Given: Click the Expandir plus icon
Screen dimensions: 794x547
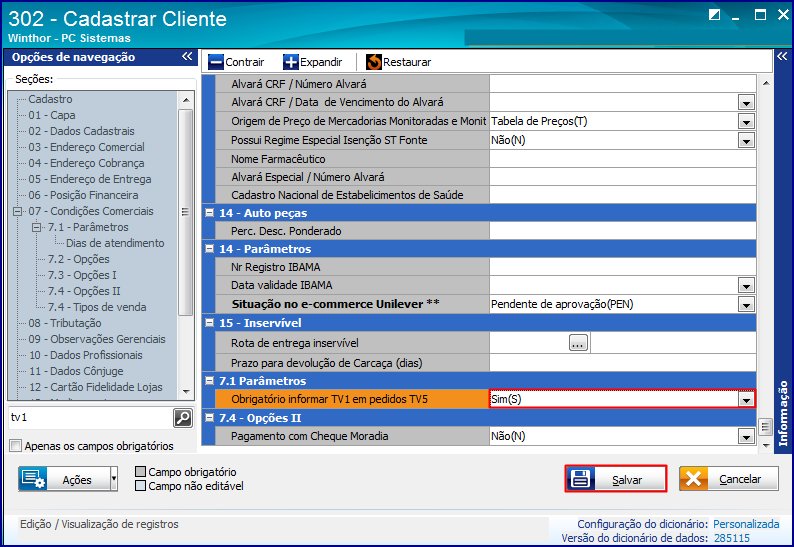Looking at the screenshot, I should [x=291, y=62].
